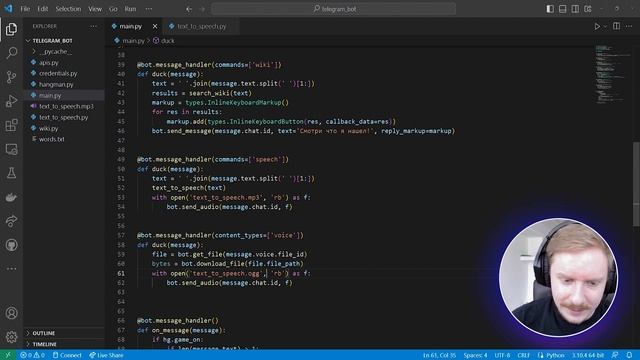Image resolution: width=640 pixels, height=360 pixels.
Task: Split the editor right
Action: coord(616,26)
